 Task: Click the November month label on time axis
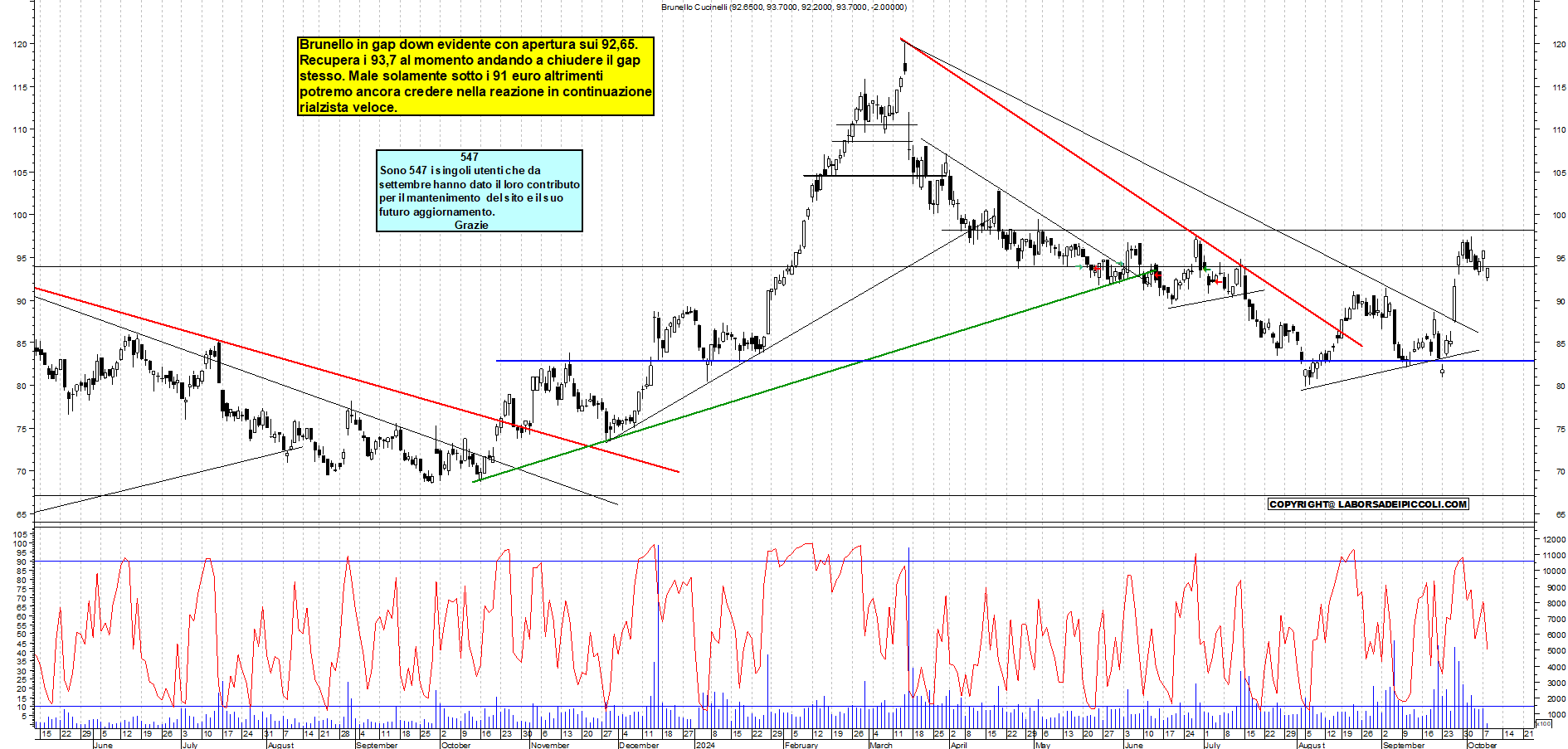coord(550,745)
